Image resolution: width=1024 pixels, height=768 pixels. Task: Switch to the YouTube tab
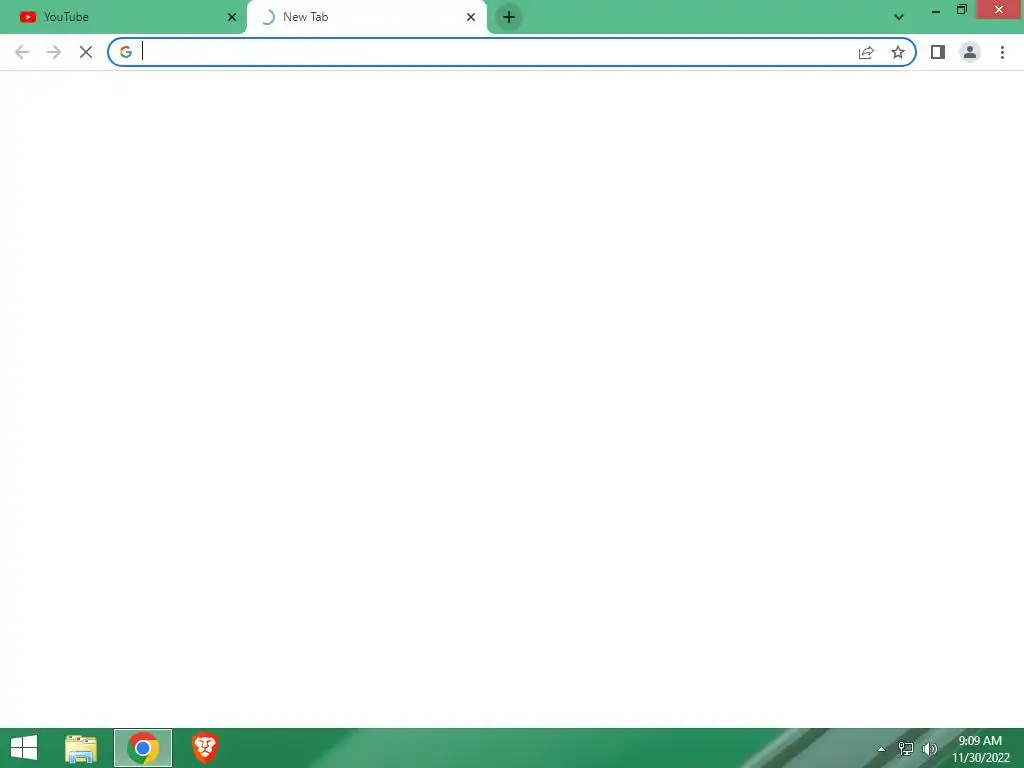(124, 17)
